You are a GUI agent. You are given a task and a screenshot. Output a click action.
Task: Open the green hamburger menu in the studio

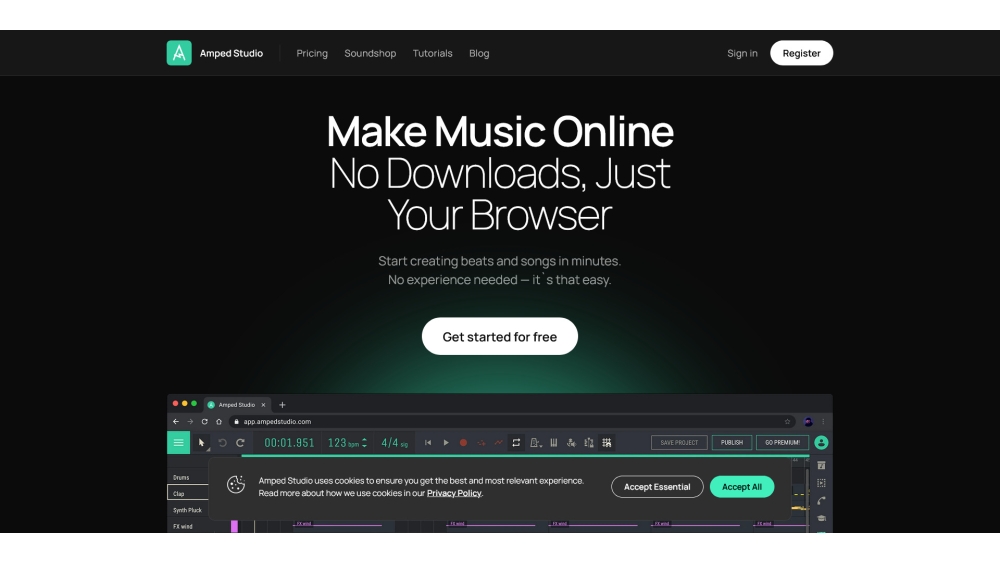click(x=178, y=442)
